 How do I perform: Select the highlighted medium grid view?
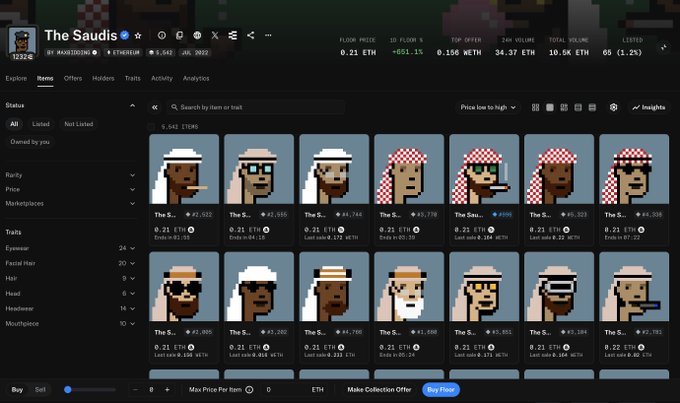(550, 107)
